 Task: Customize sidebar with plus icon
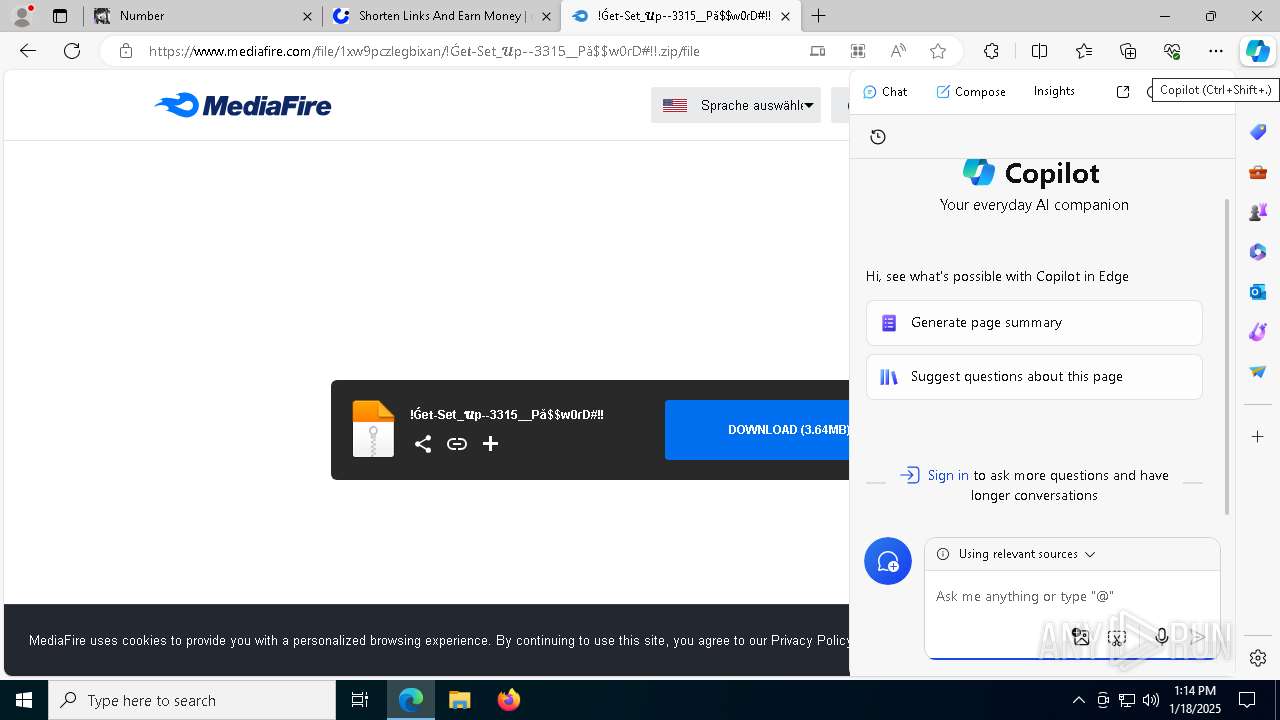click(1258, 437)
